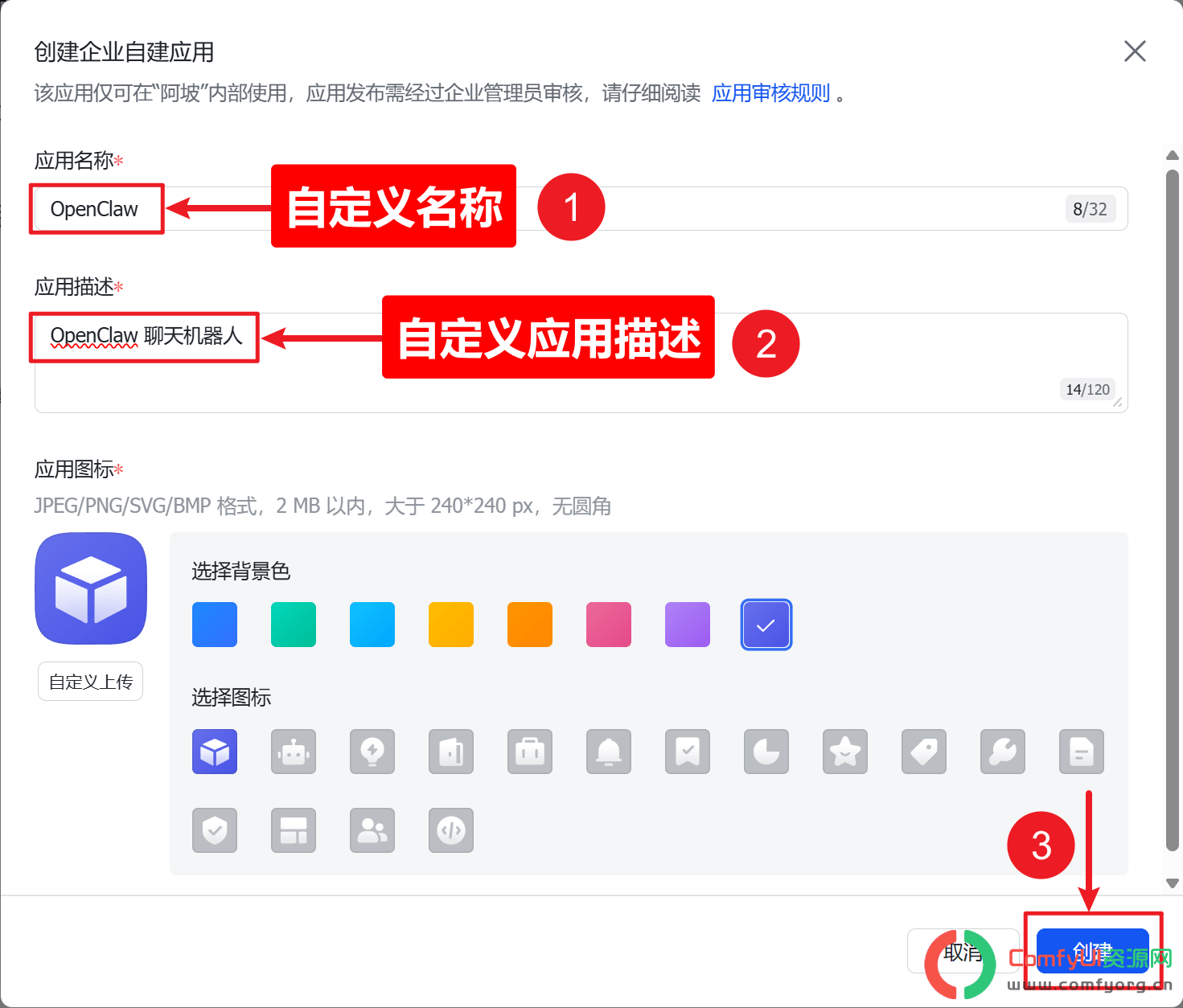The height and width of the screenshot is (1008, 1183).
Task: Select the orange background color
Action: pyautogui.click(x=530, y=625)
